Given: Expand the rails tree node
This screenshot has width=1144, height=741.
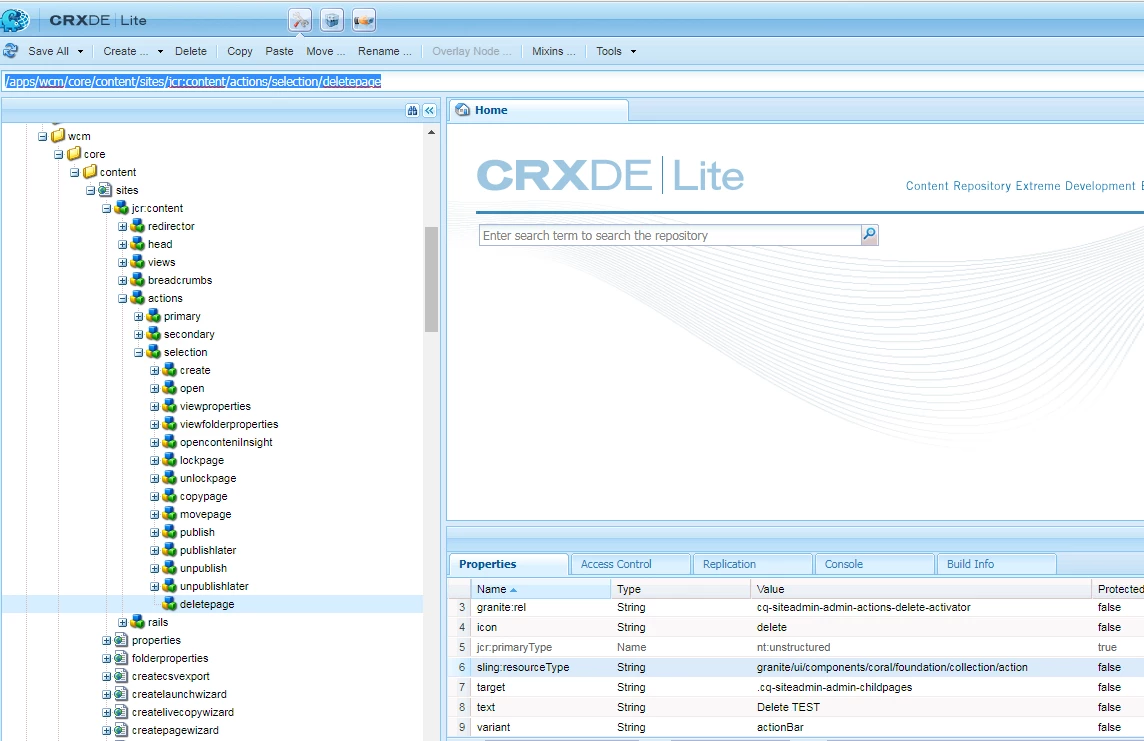Looking at the screenshot, I should 123,622.
